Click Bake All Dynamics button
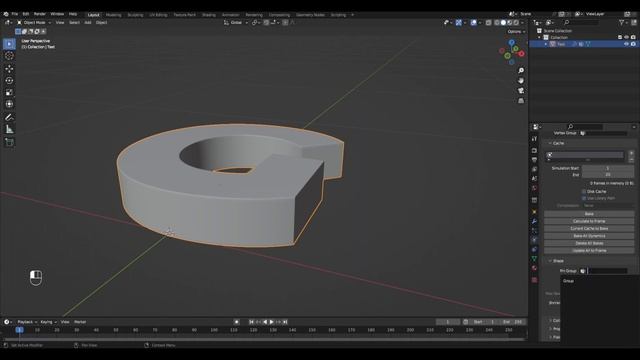Screen dimensions: 640x360 pyautogui.click(x=589, y=236)
